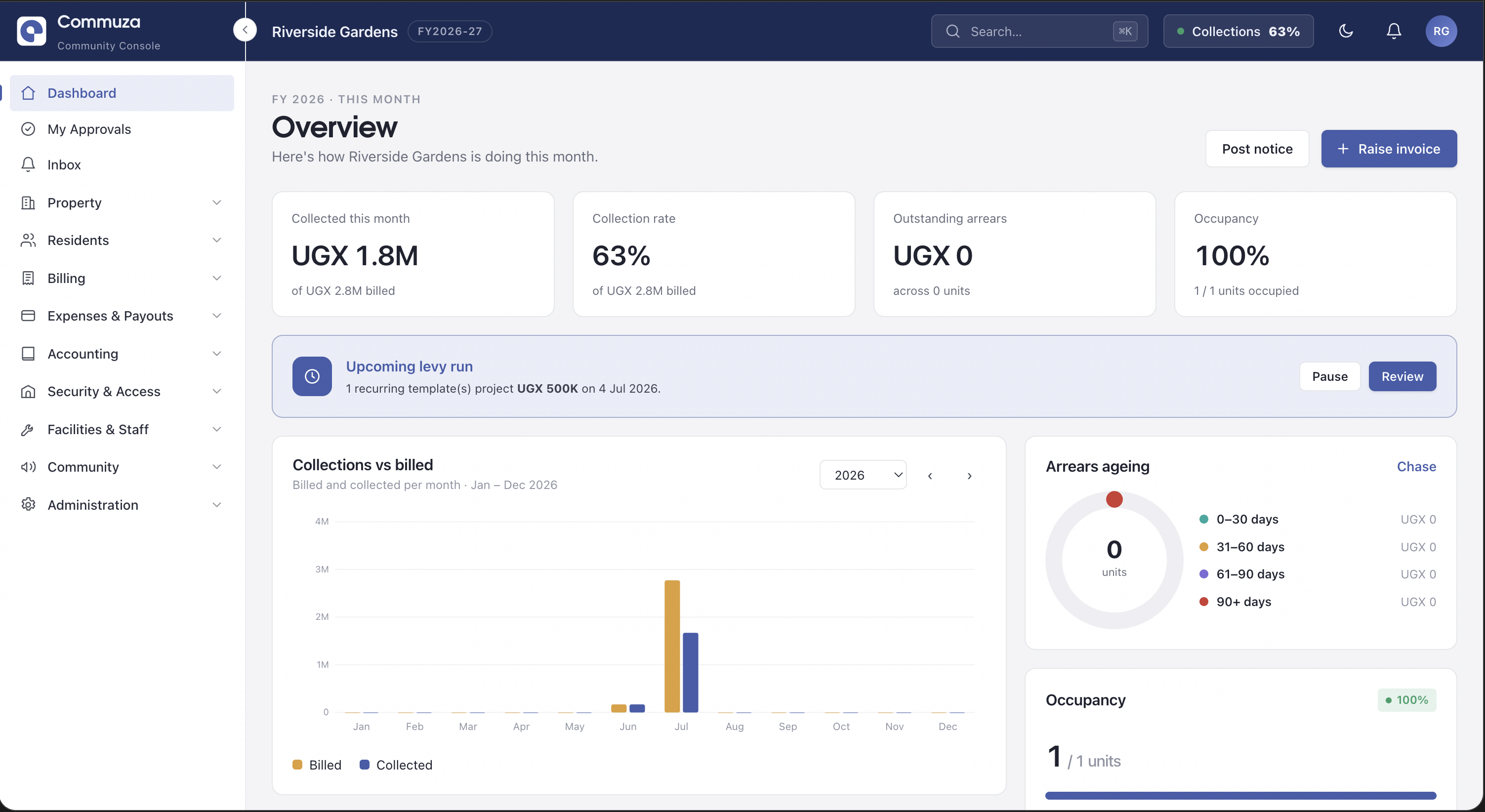Viewport: 1485px width, 812px height.
Task: Open notifications with the bell icon
Action: point(1393,31)
